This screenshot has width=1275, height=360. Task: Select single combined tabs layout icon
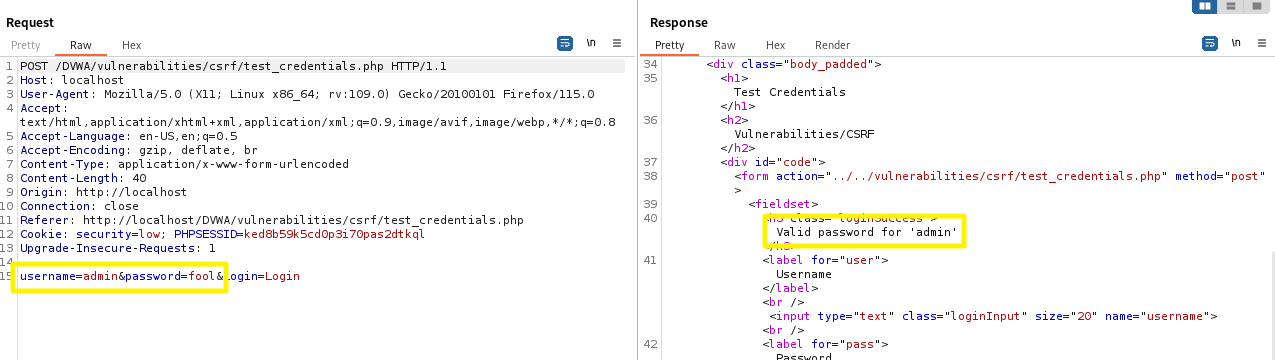1256,6
